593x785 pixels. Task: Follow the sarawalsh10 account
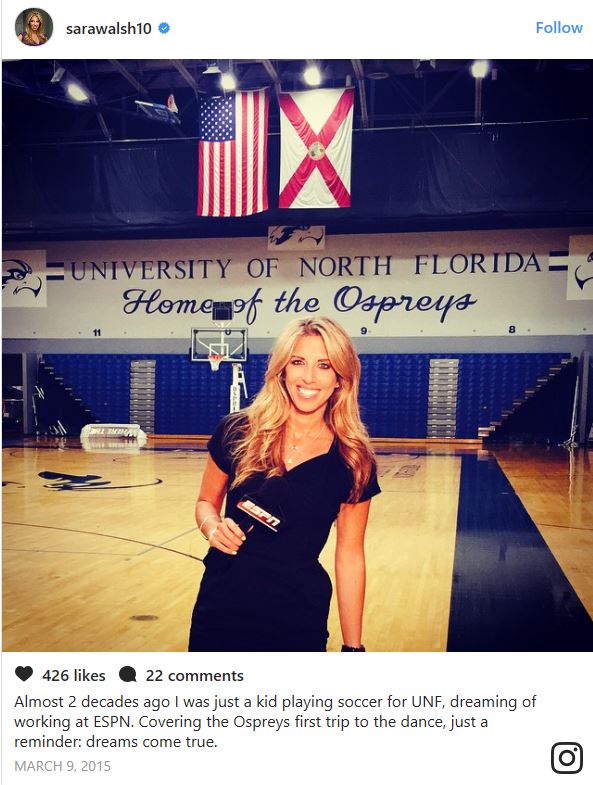tap(559, 28)
